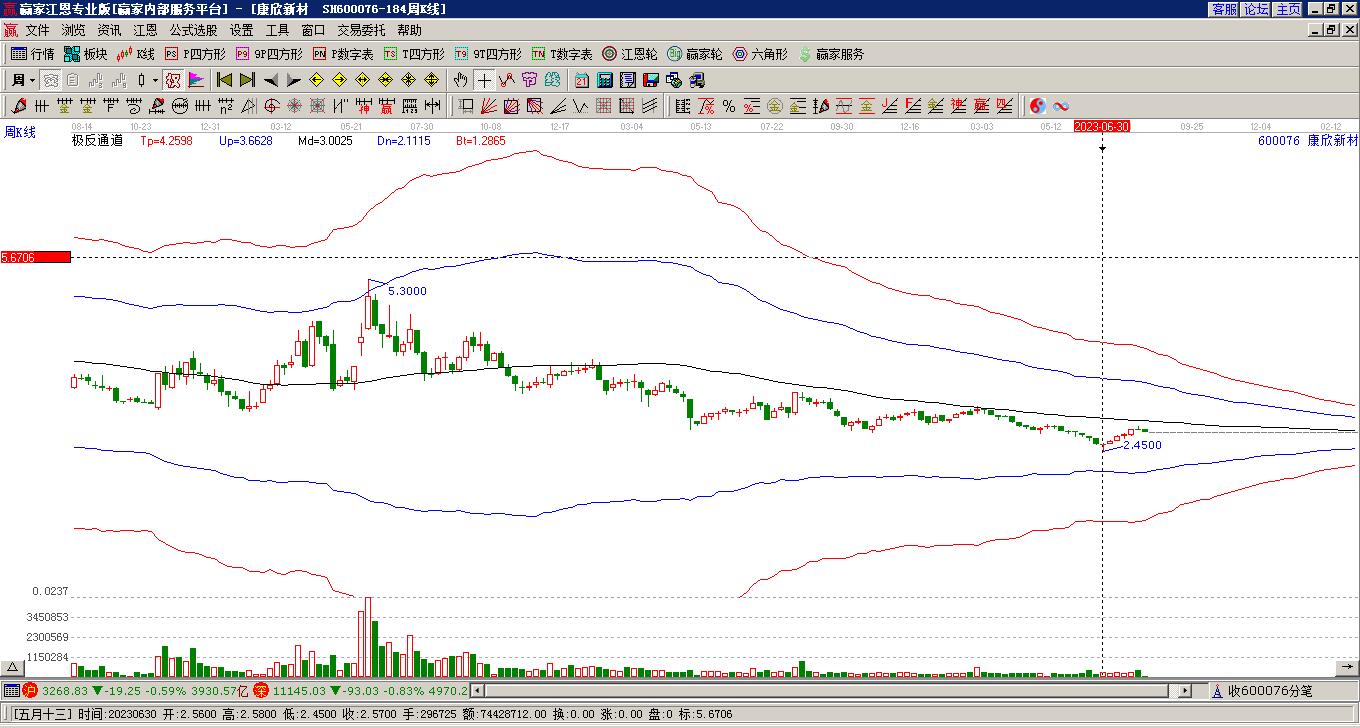This screenshot has height=728, width=1360.
Task: Open the 9P四方形 tool
Action: pyautogui.click(x=269, y=54)
